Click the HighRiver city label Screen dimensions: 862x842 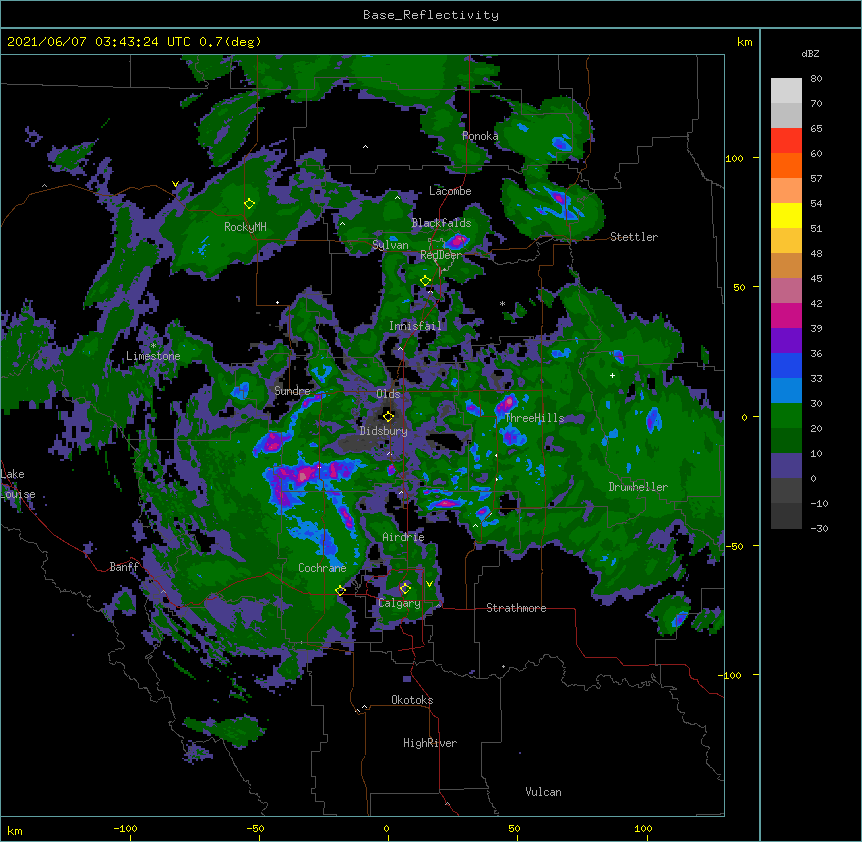(430, 743)
